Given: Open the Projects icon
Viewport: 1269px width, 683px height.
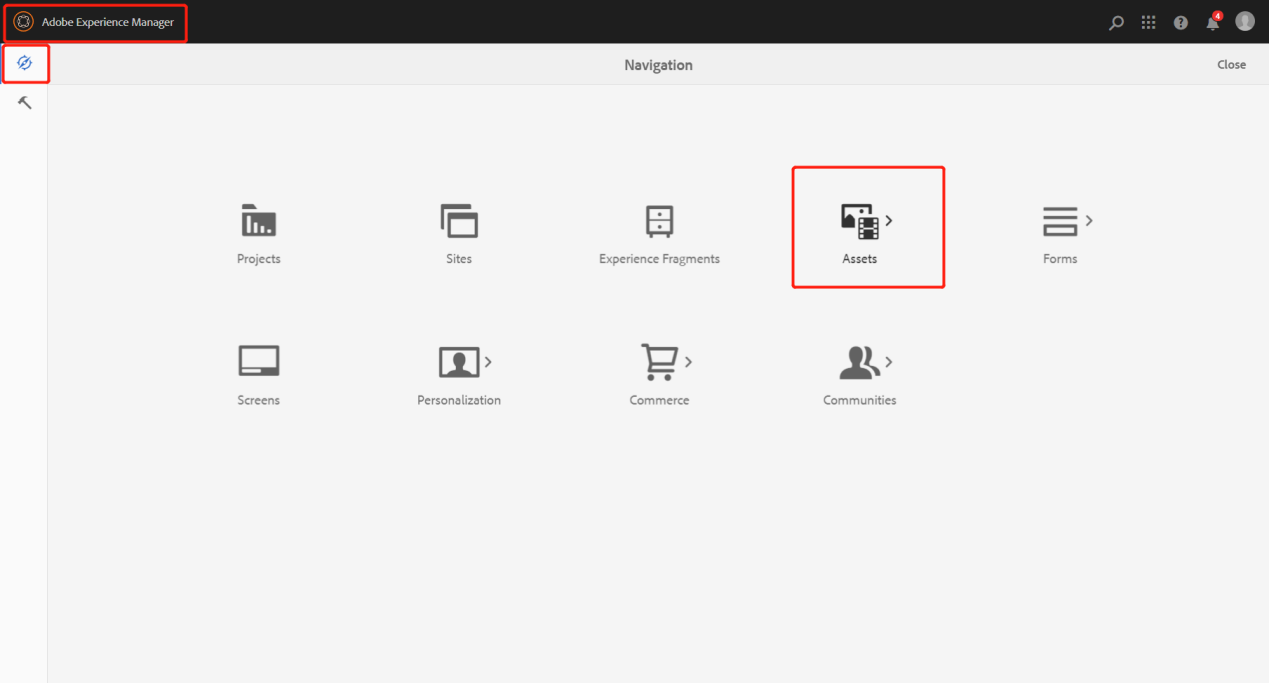Looking at the screenshot, I should [258, 221].
